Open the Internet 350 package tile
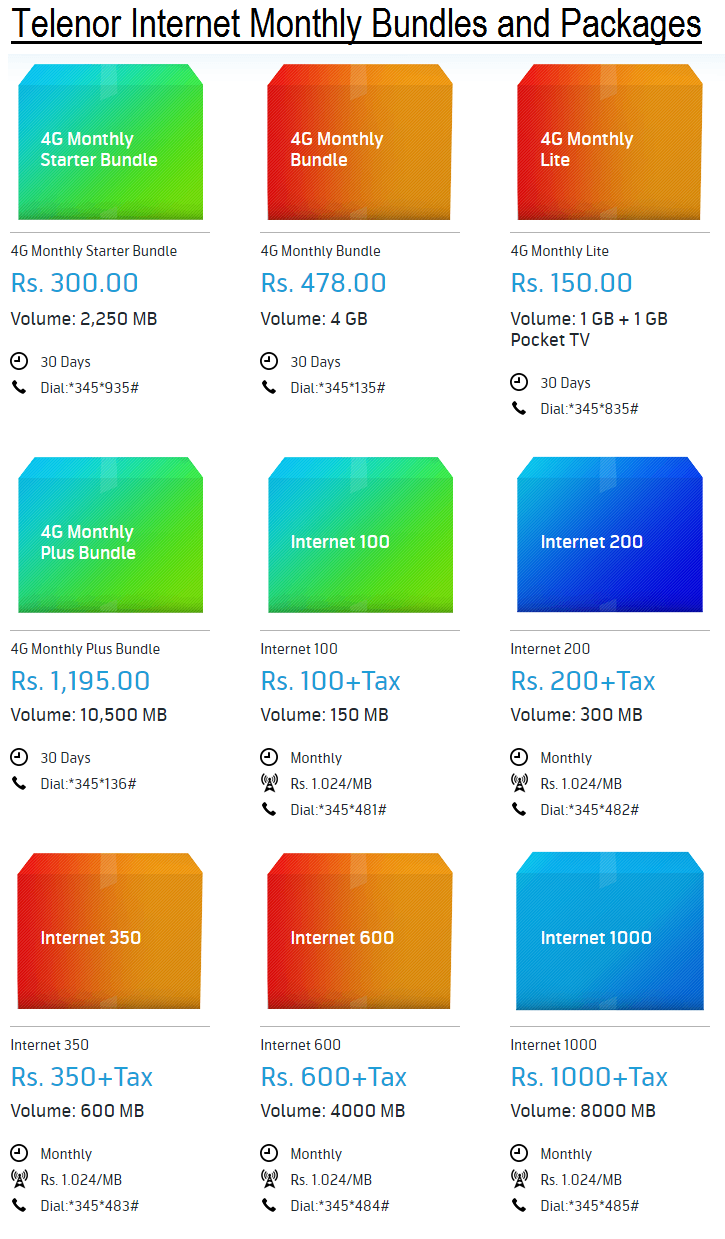Image resolution: width=725 pixels, height=1239 pixels. coord(110,931)
